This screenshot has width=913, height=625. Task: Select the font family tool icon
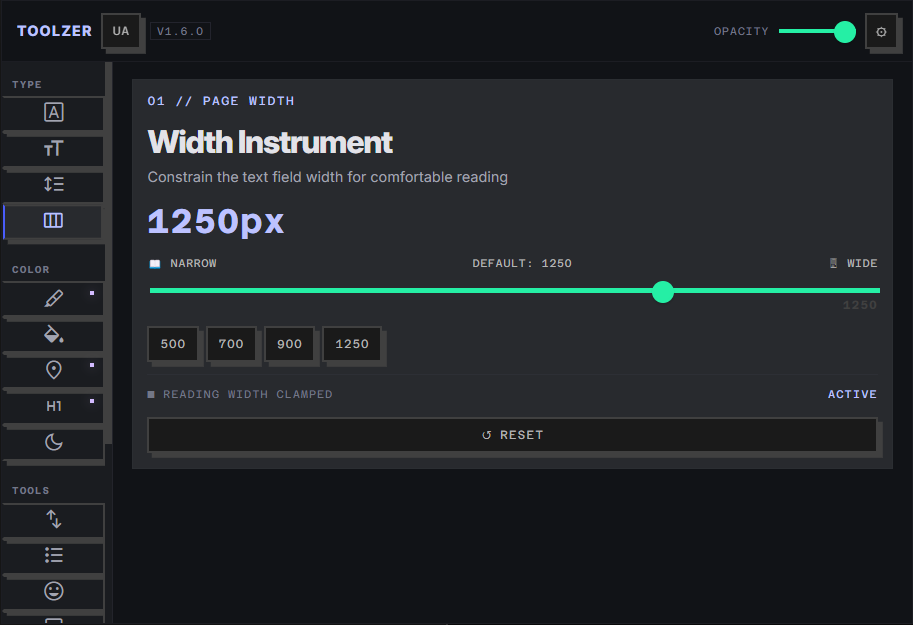click(53, 113)
